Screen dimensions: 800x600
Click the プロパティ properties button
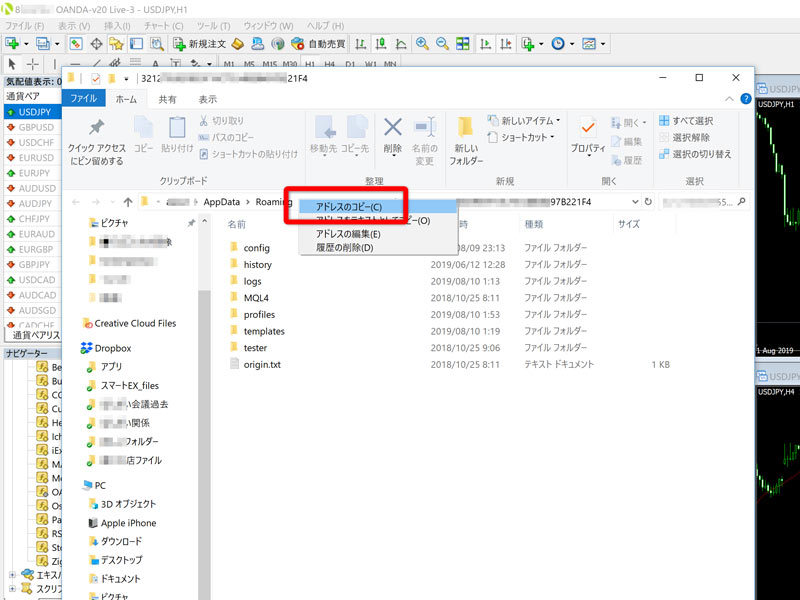tap(588, 136)
